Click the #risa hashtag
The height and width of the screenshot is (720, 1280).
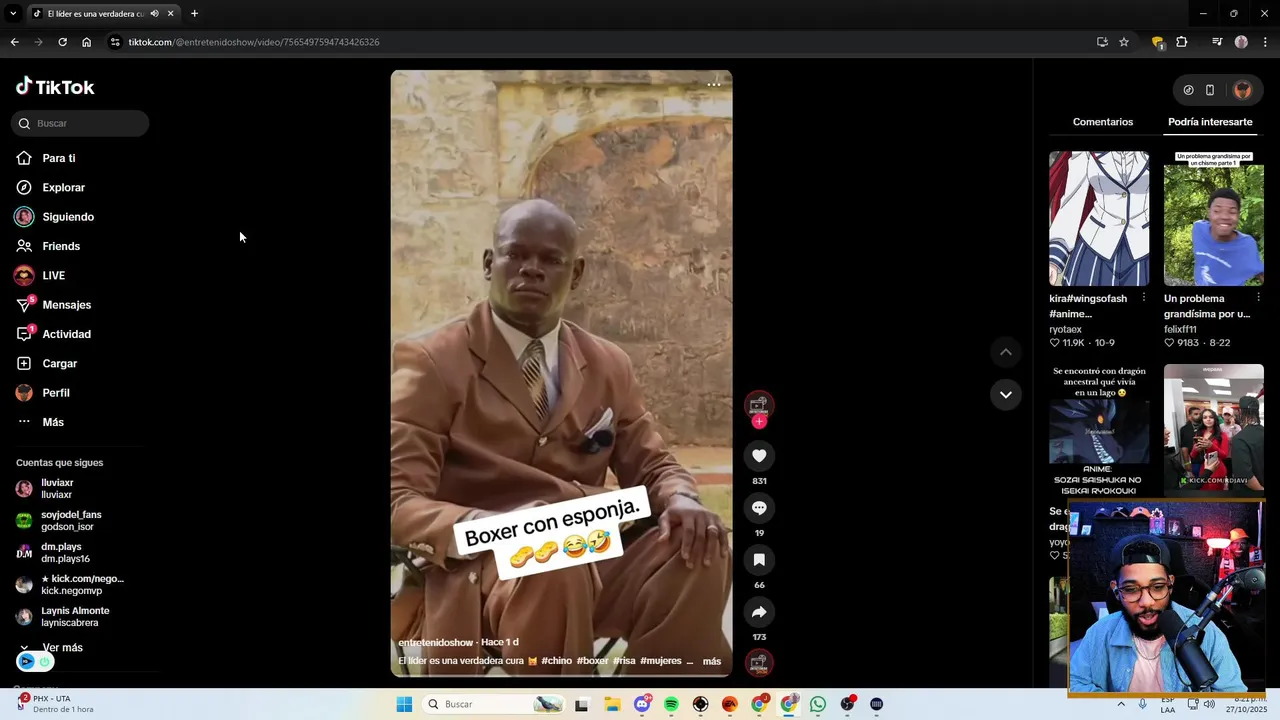point(624,661)
